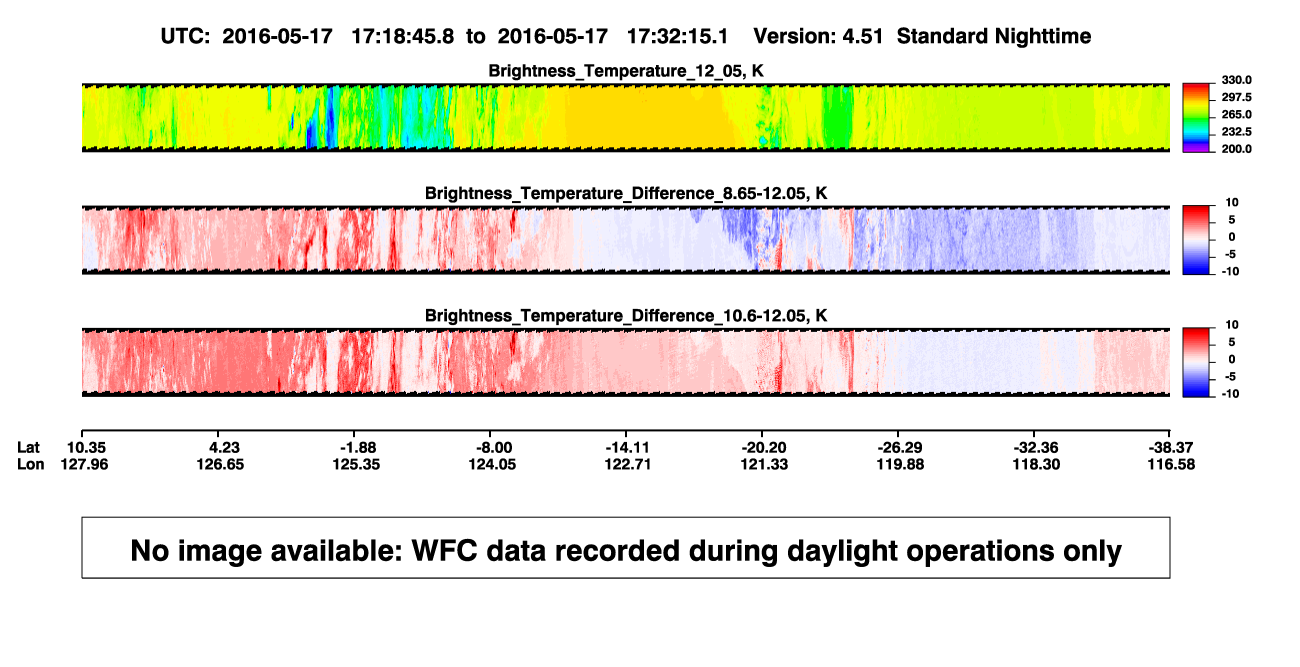Click the '330.0' color scale value
This screenshot has height=667, width=1300.
pyautogui.click(x=1238, y=80)
